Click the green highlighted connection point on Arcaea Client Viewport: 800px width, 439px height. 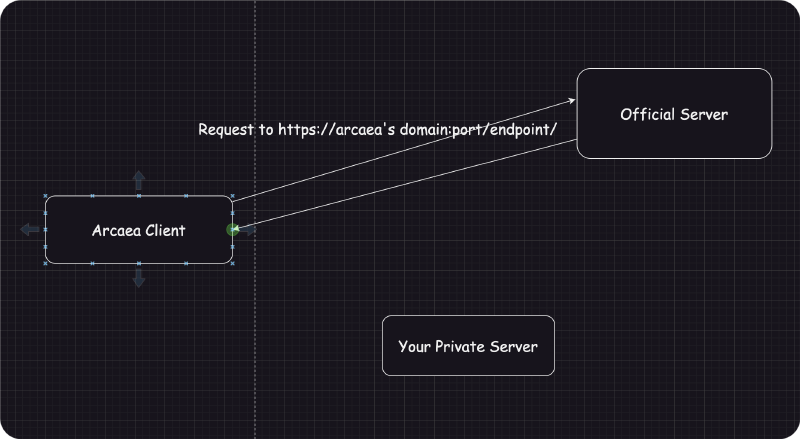tap(232, 230)
